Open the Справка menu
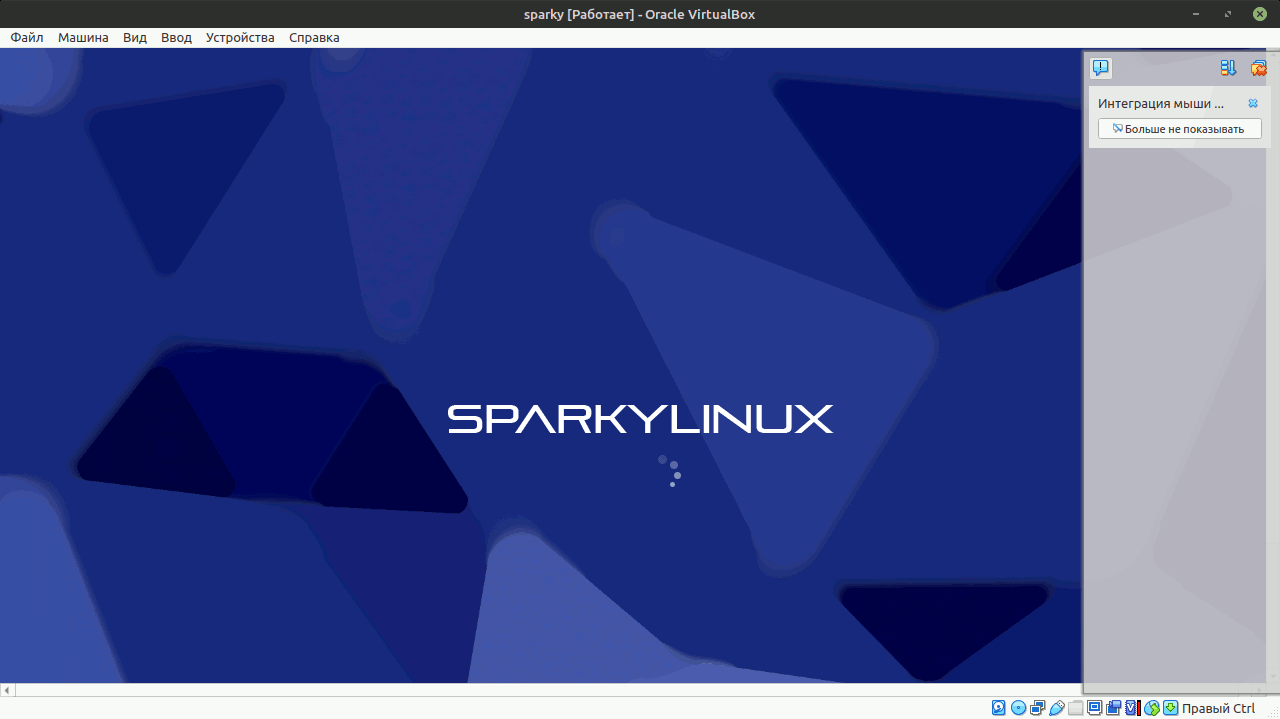The image size is (1280, 719). 314,37
